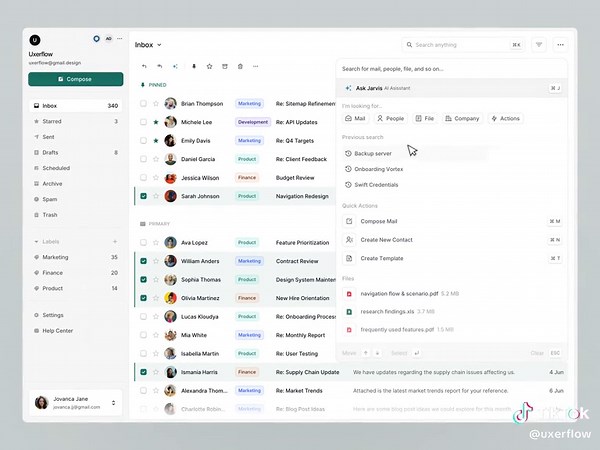This screenshot has height=450, width=600.
Task: Open the Starred folder
Action: [76, 121]
